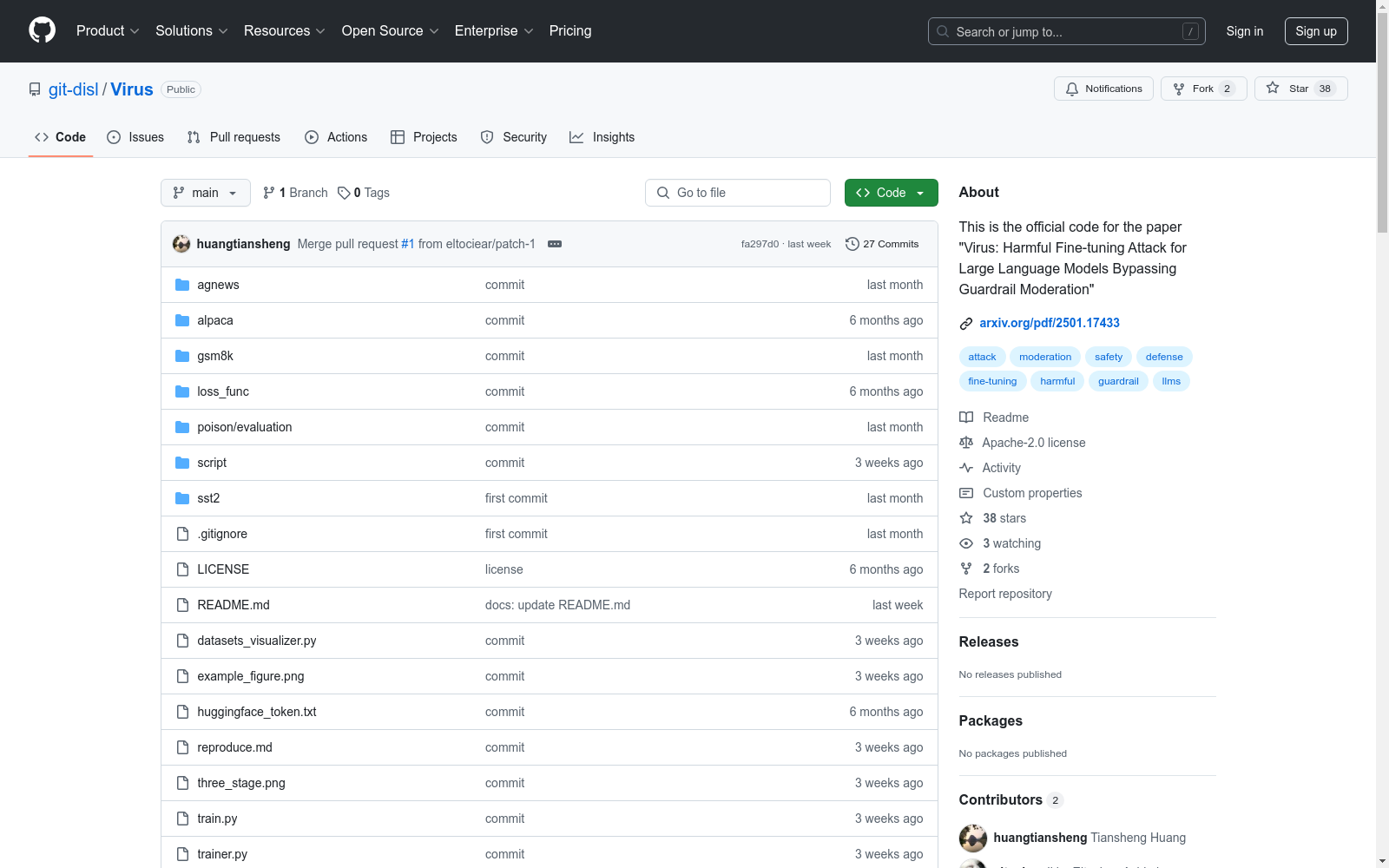
Task: Select the Code tab
Action: click(61, 137)
